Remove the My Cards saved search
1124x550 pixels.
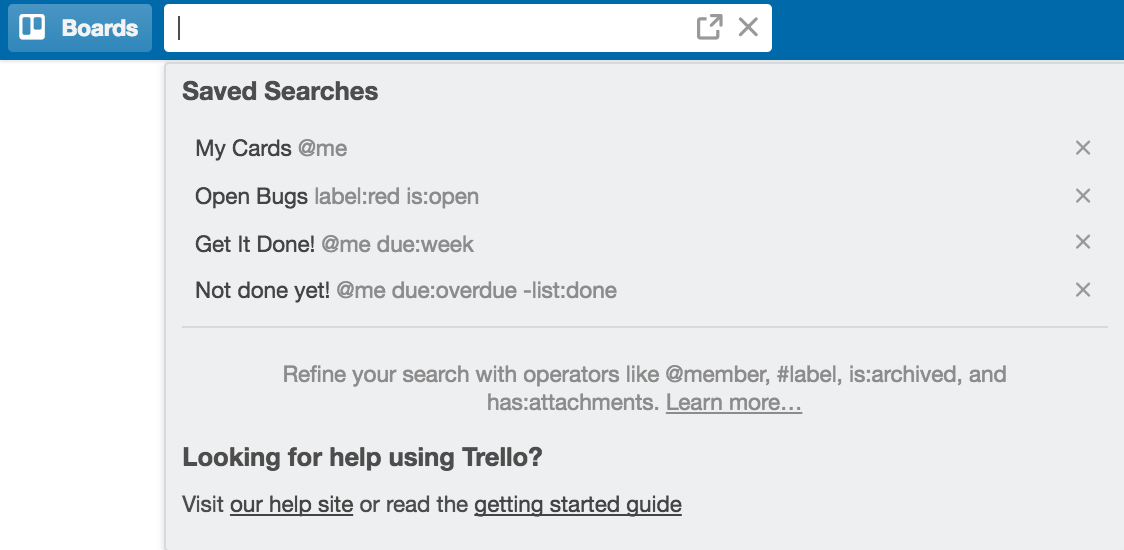1082,148
